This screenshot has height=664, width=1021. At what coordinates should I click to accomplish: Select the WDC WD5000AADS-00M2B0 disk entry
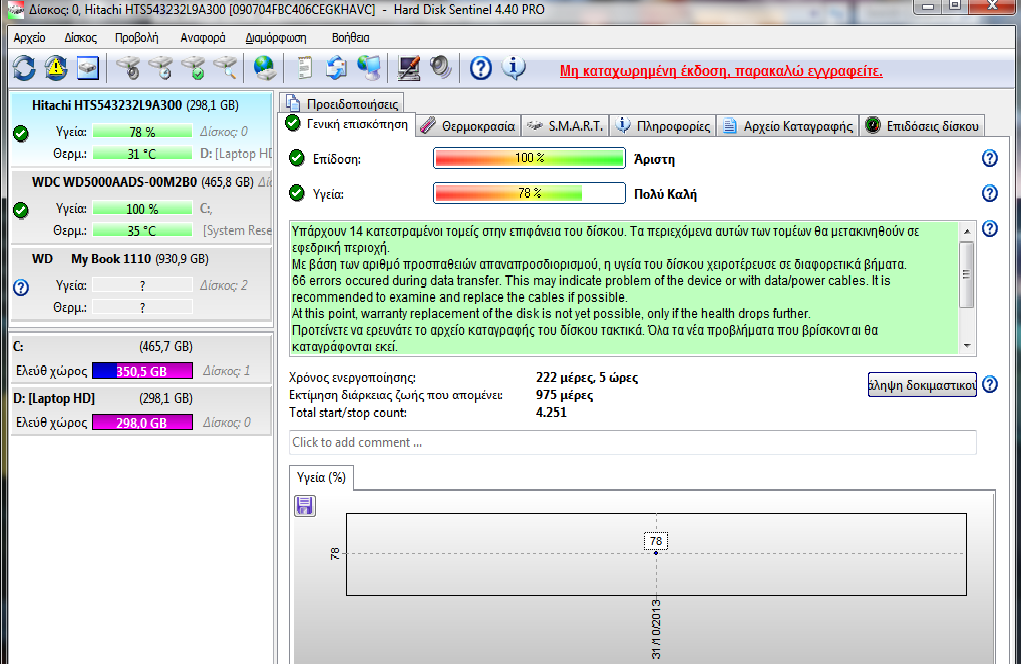141,206
